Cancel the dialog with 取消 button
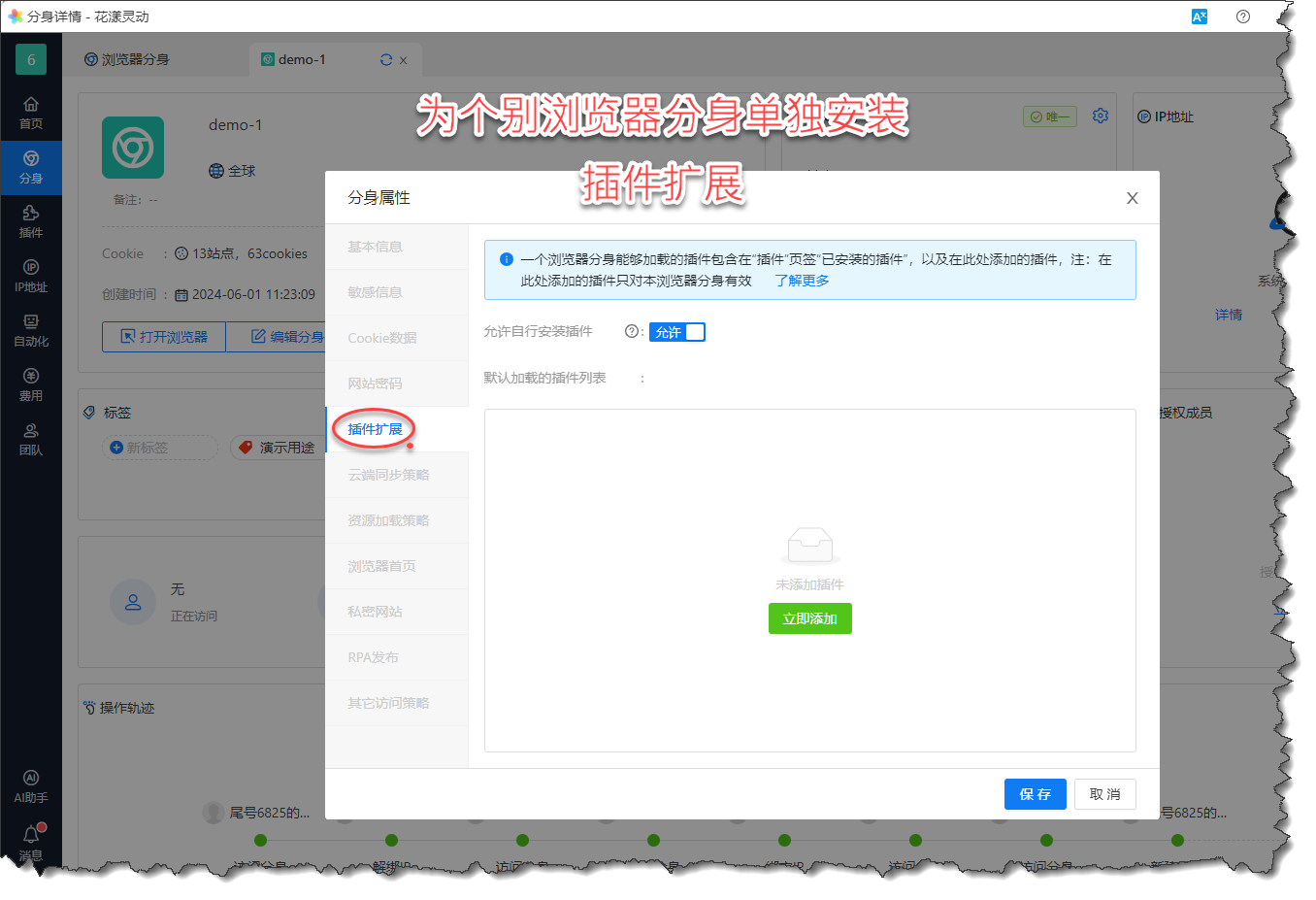 [x=1104, y=794]
